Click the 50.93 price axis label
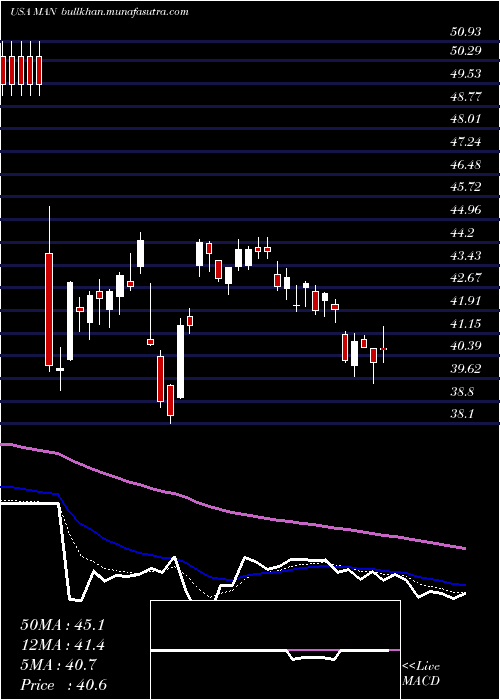Image resolution: width=500 pixels, height=700 pixels. pos(466,32)
